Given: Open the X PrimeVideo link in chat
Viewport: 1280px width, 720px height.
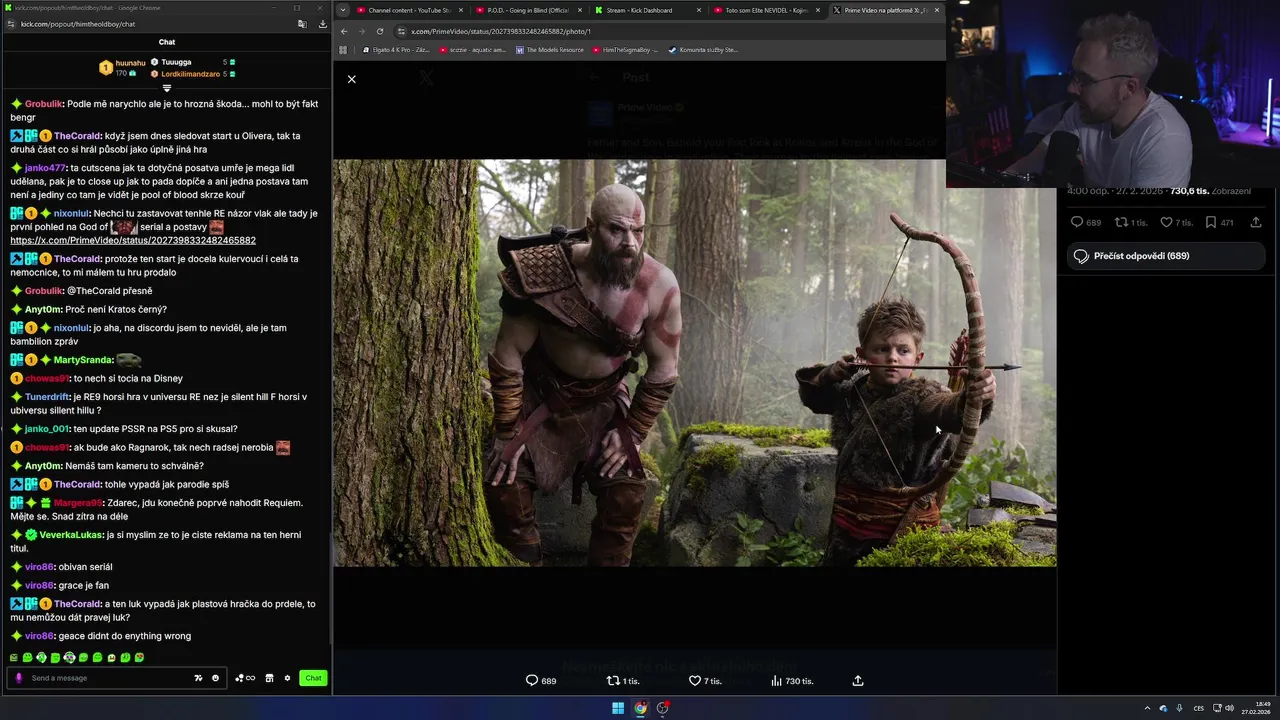Looking at the screenshot, I should 133,240.
